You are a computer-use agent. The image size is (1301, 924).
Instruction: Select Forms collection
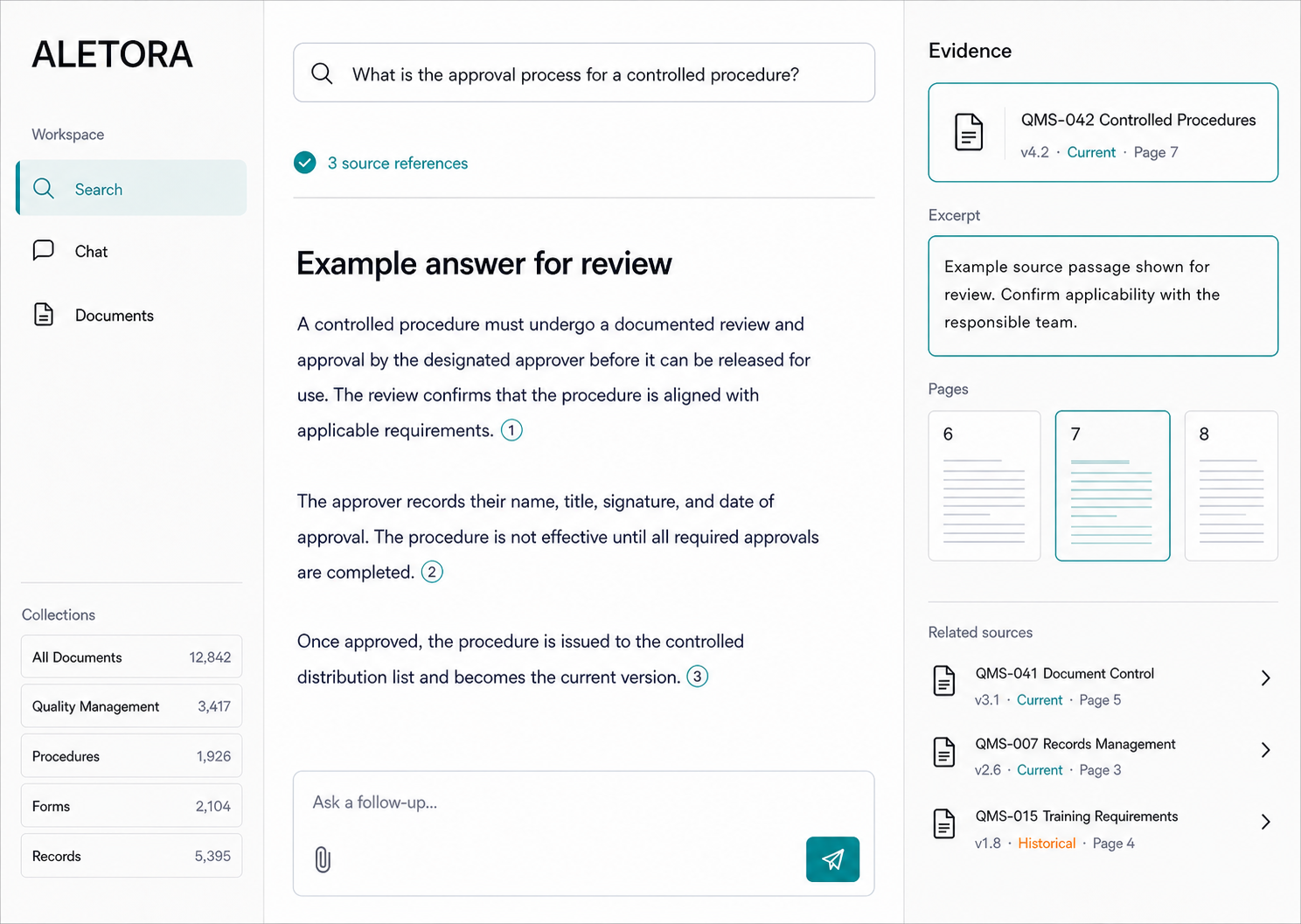pos(131,806)
